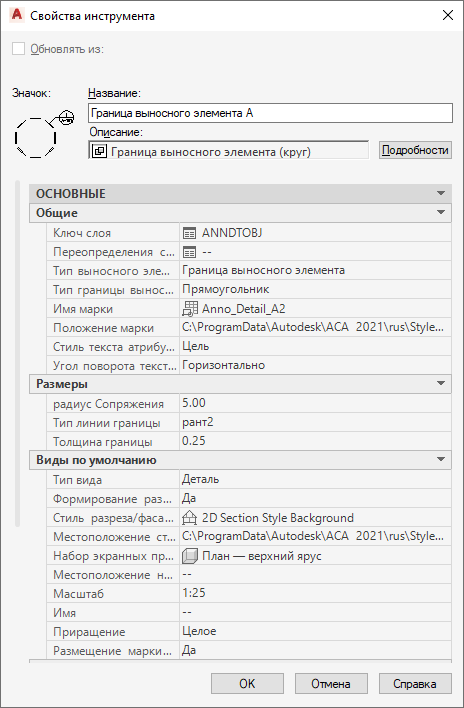Collapse the Размеры category arrow
This screenshot has width=464, height=708.
pyautogui.click(x=441, y=384)
